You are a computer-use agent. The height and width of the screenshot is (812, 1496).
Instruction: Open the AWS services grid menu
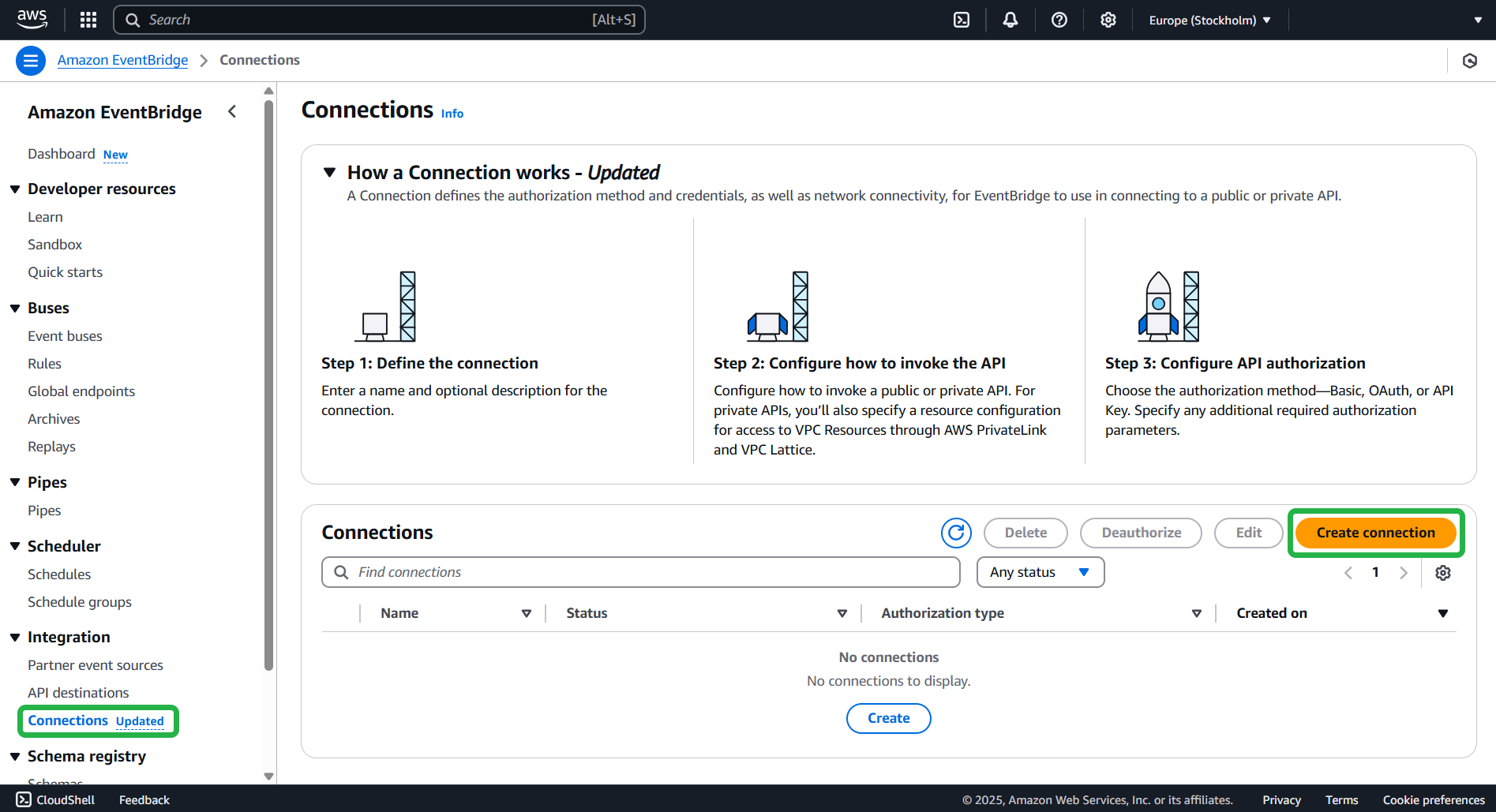pos(88,20)
